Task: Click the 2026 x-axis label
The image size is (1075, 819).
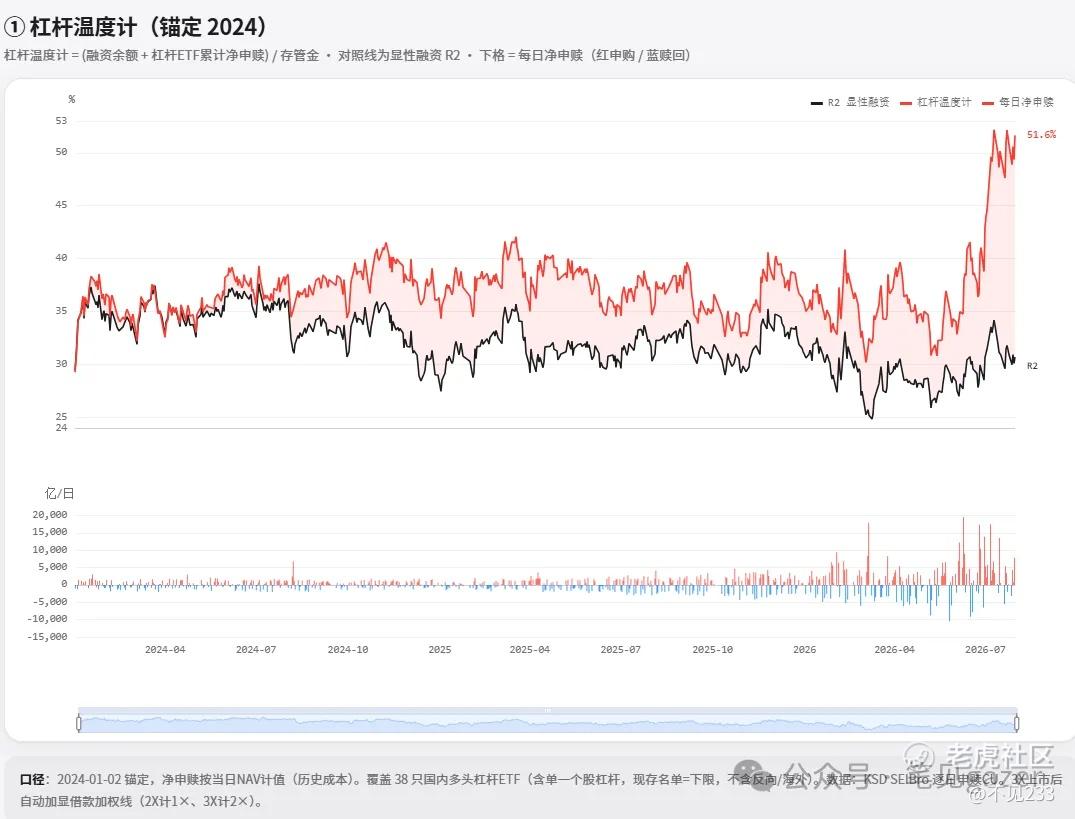Action: tap(804, 649)
